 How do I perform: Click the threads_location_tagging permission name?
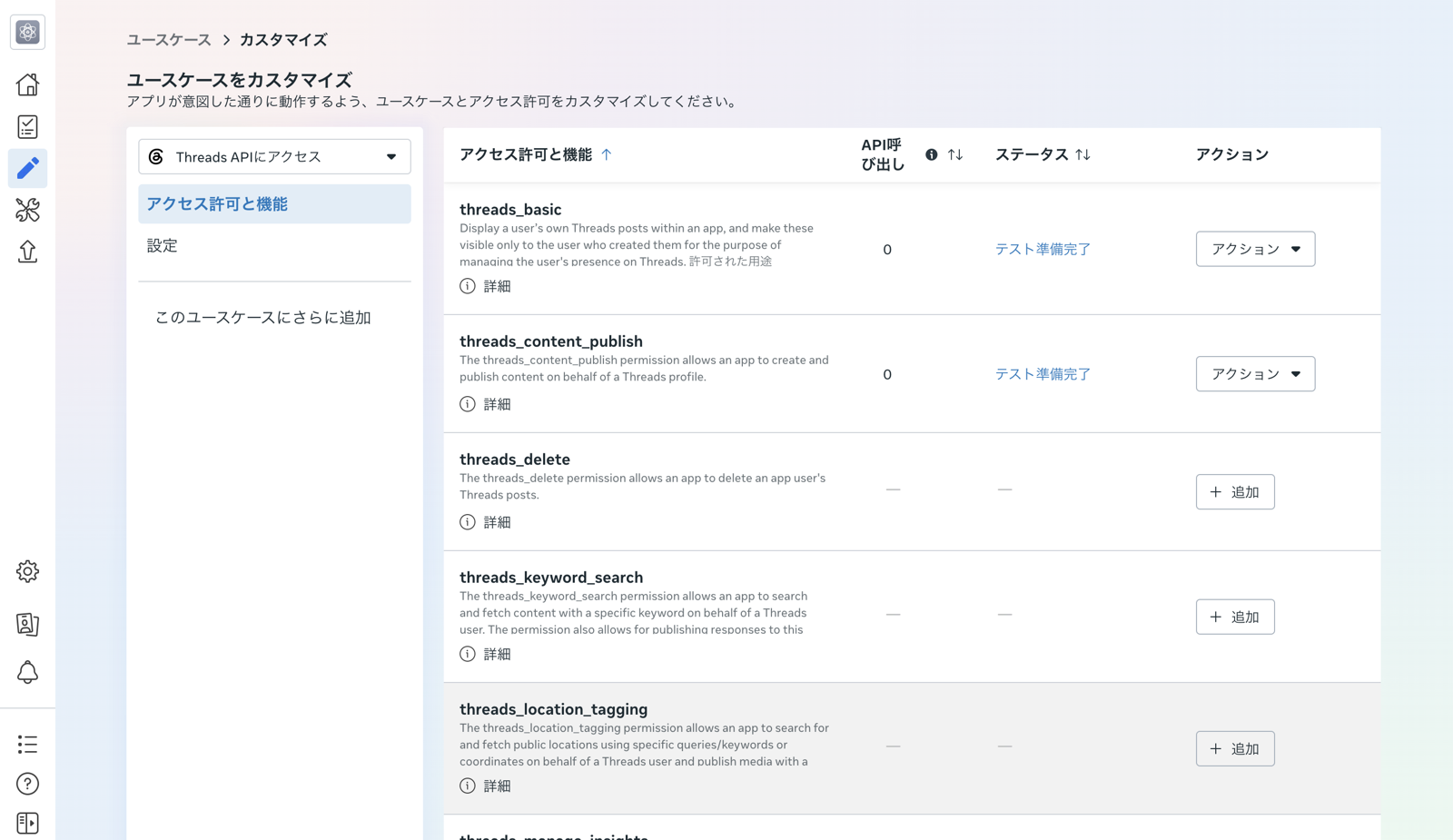[554, 709]
